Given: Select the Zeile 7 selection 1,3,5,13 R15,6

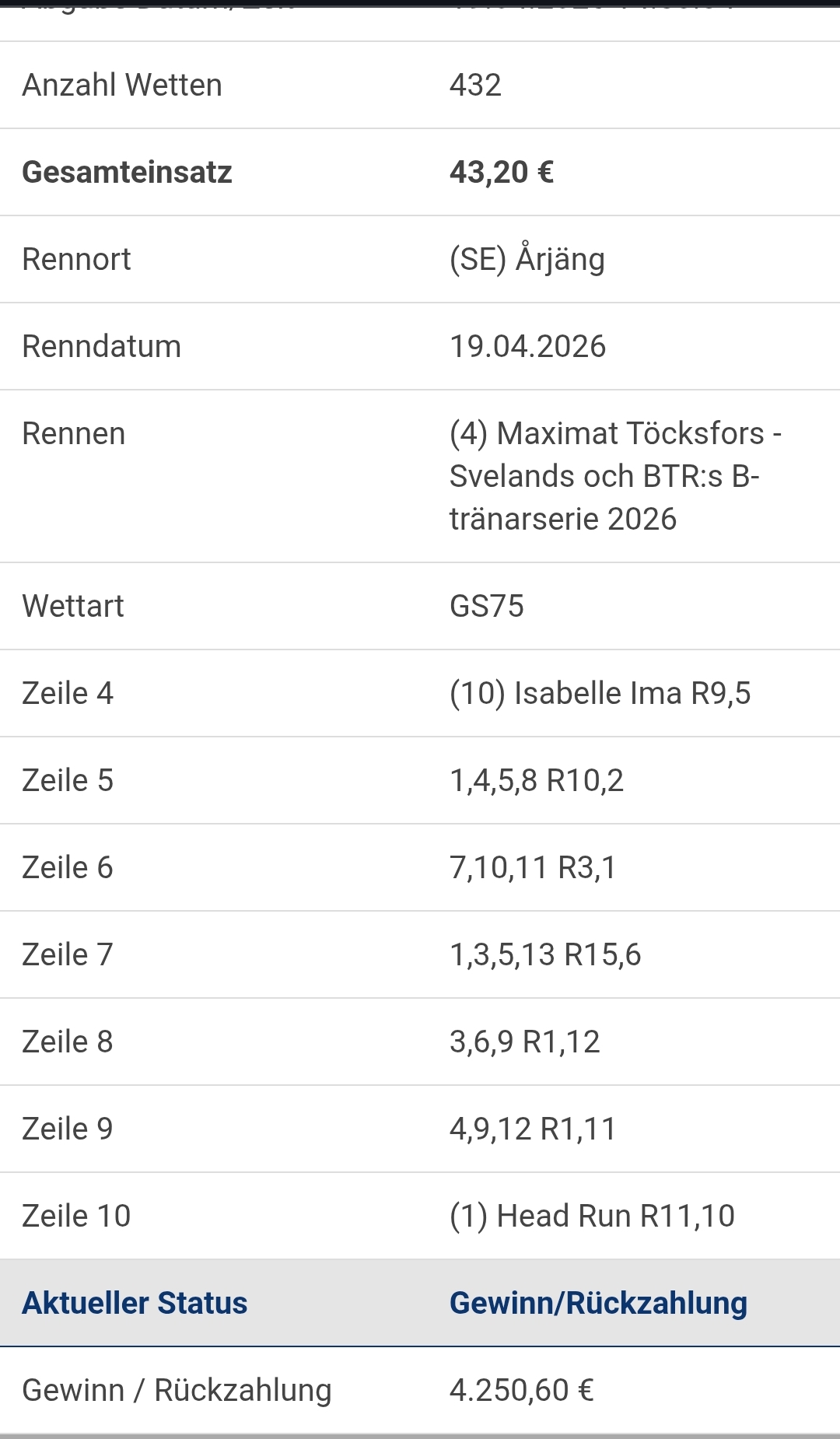Looking at the screenshot, I should 544,954.
